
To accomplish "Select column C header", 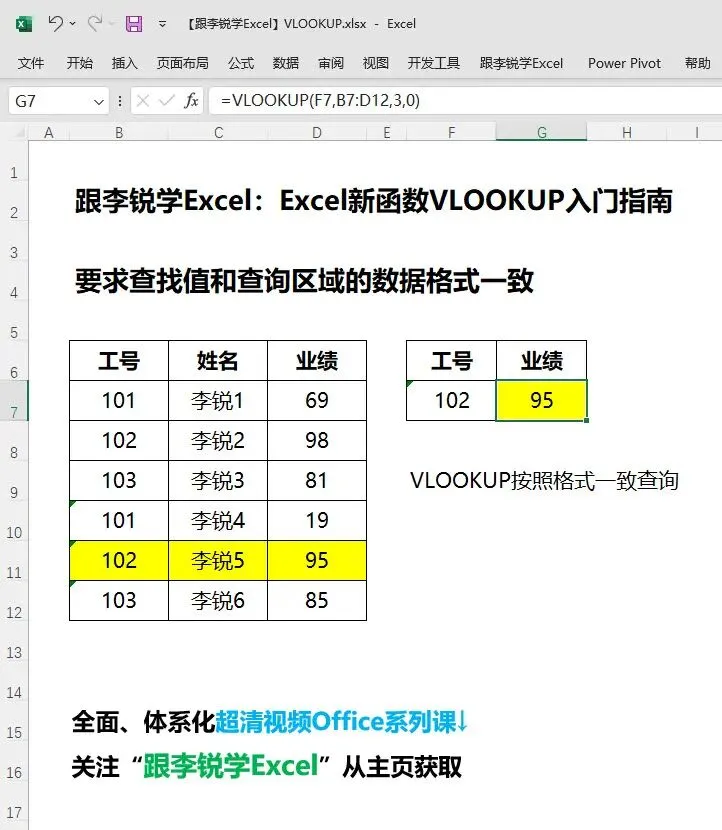I will pos(218,132).
